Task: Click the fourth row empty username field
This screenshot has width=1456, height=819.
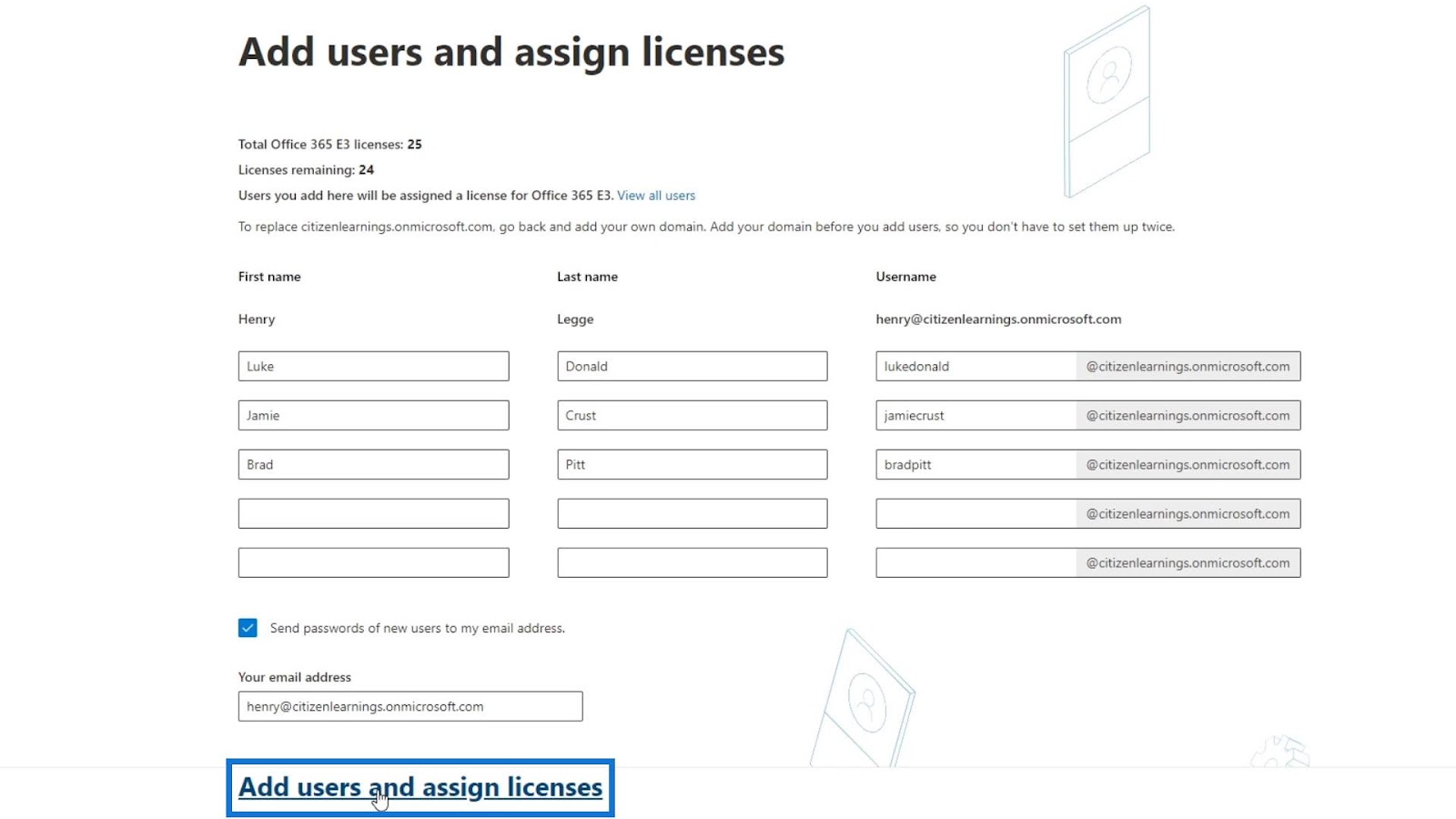Action: click(x=976, y=514)
